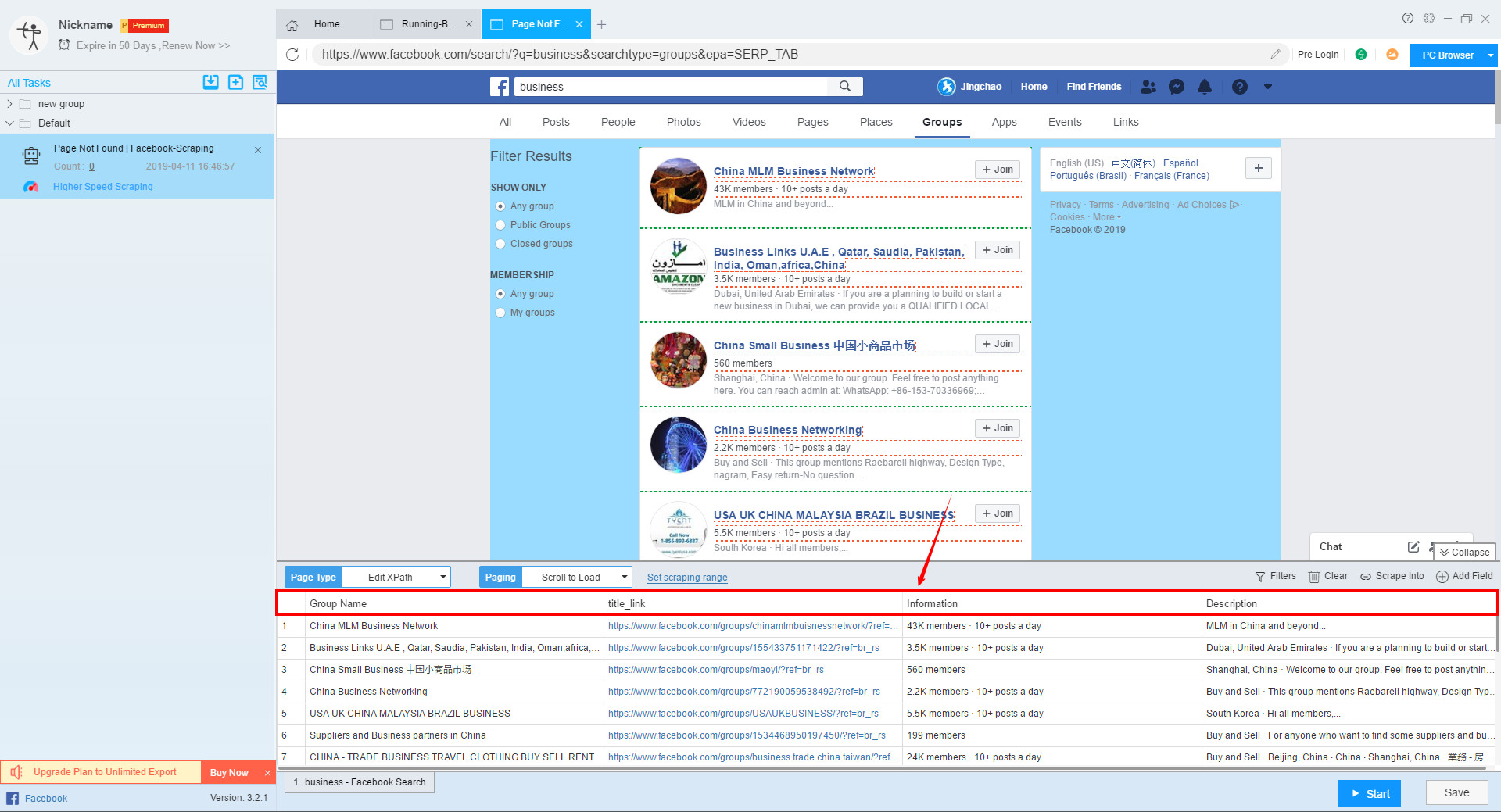Open the More footer dropdown
Viewport: 1501px width, 812px height.
[1107, 217]
